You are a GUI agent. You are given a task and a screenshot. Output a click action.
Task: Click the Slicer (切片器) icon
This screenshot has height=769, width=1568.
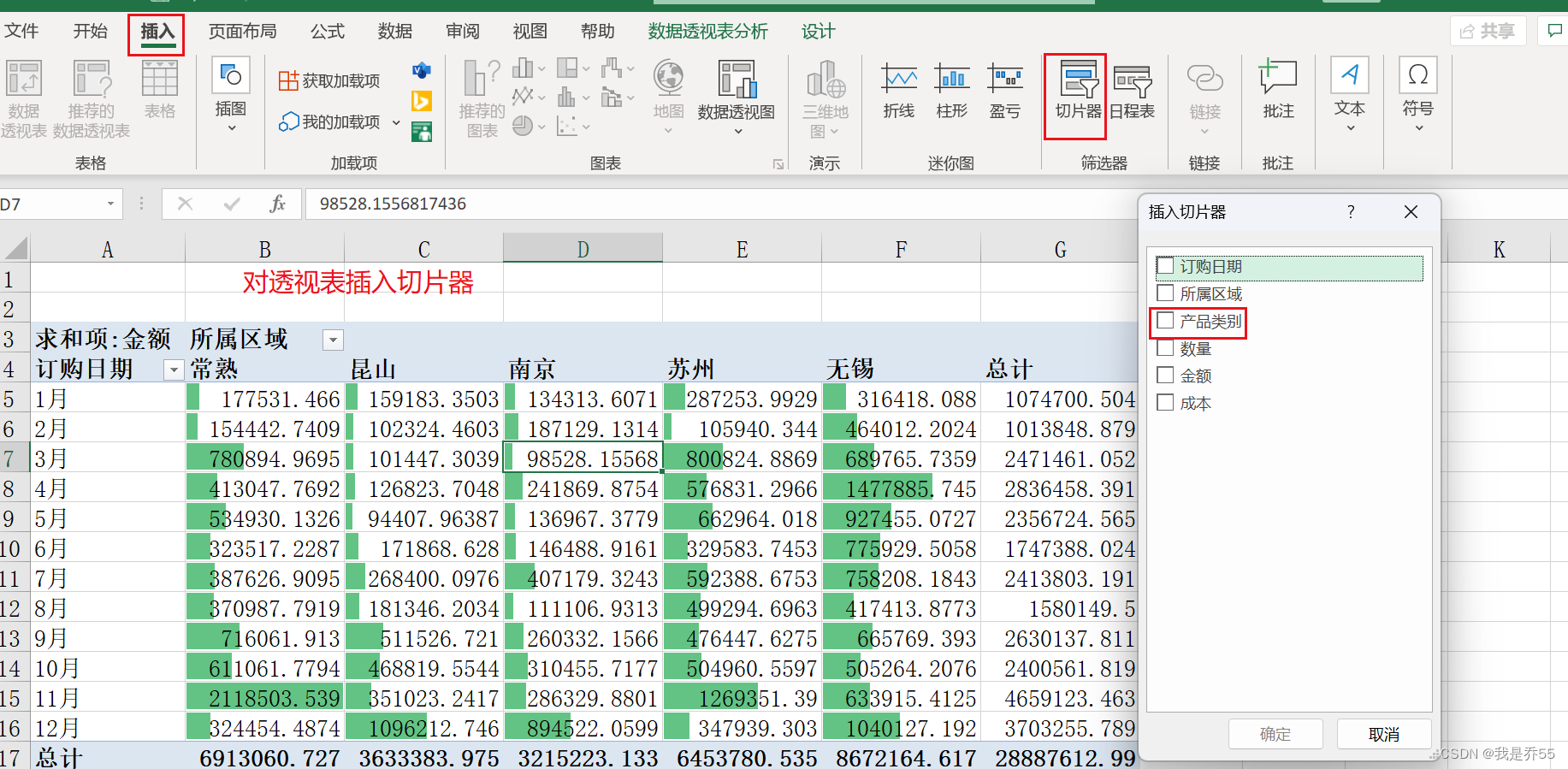coord(1078,91)
